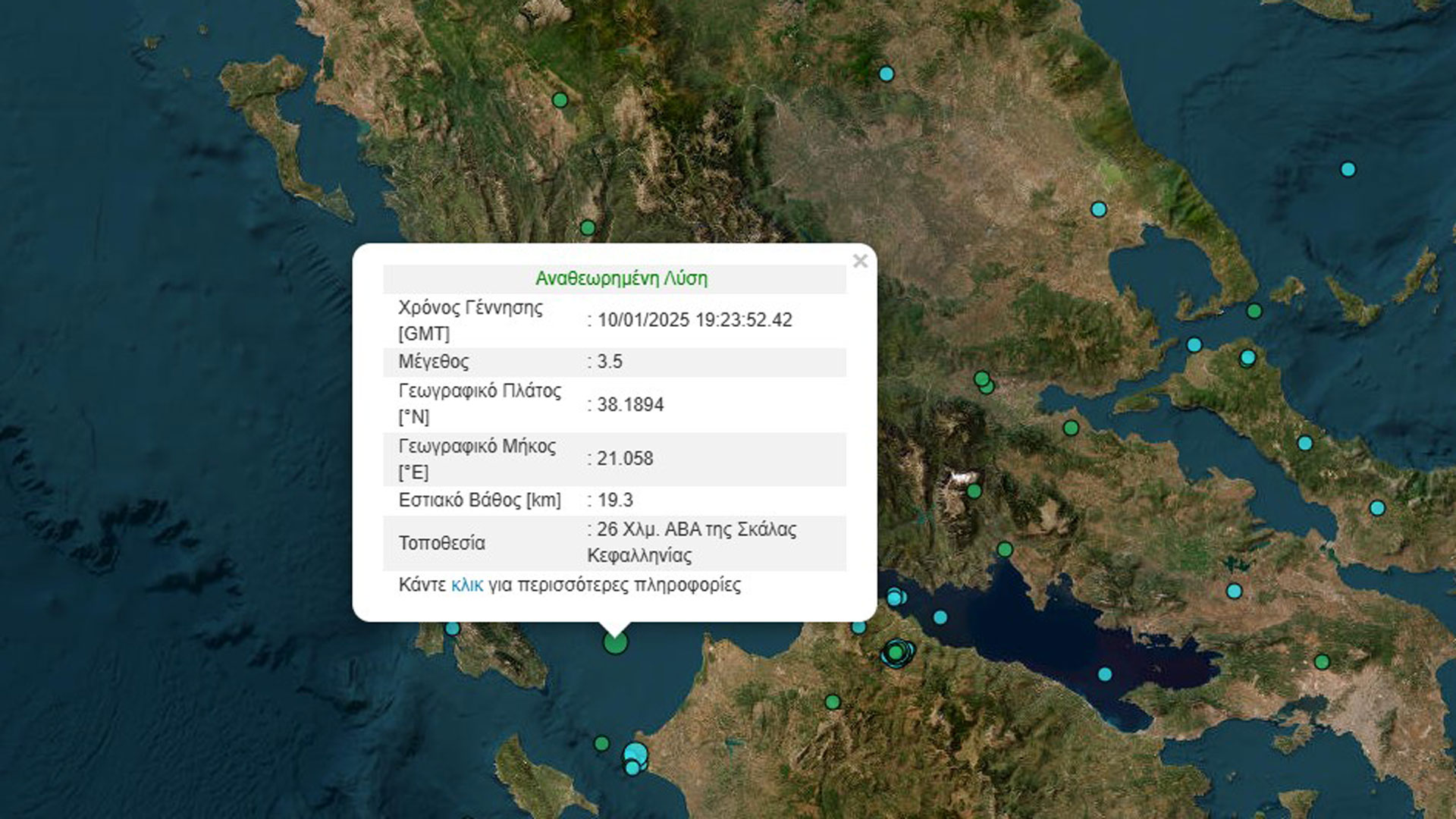Click the green marker near Athens area

1322,662
